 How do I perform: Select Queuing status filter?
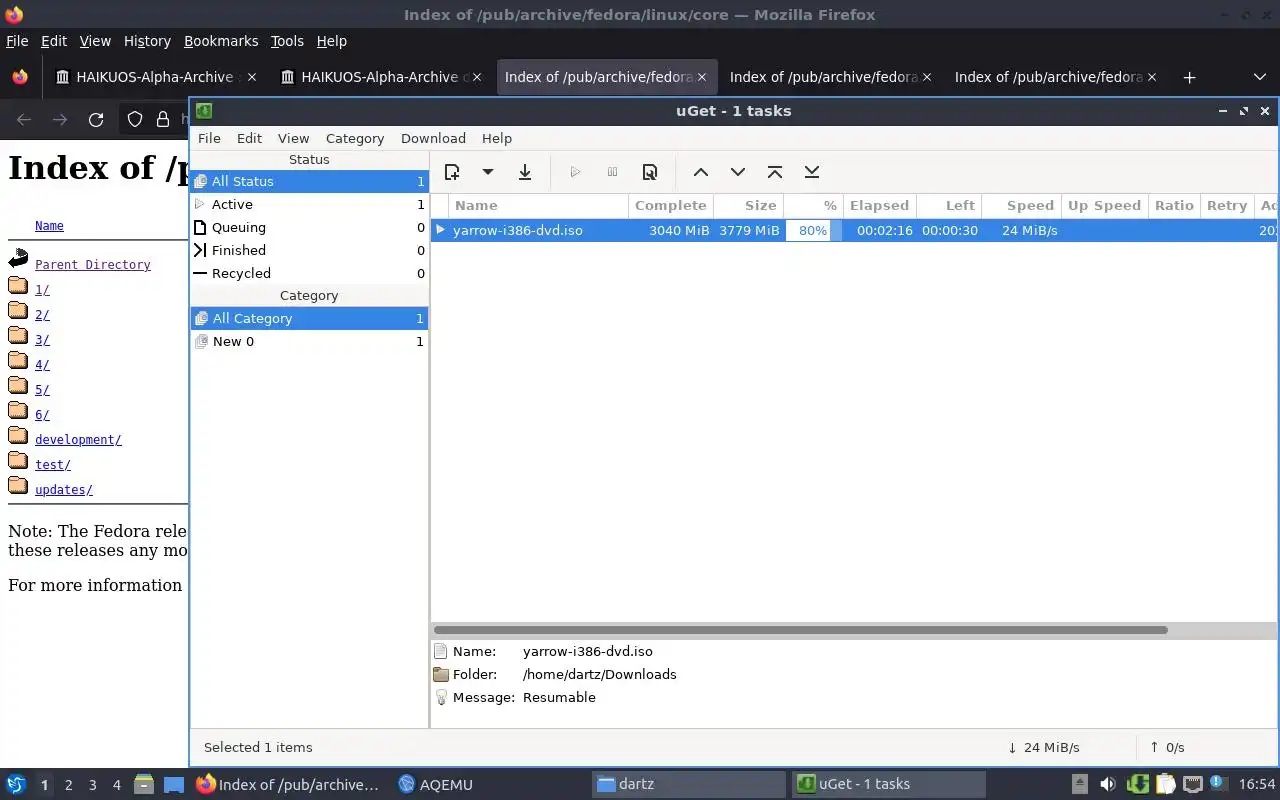point(309,227)
